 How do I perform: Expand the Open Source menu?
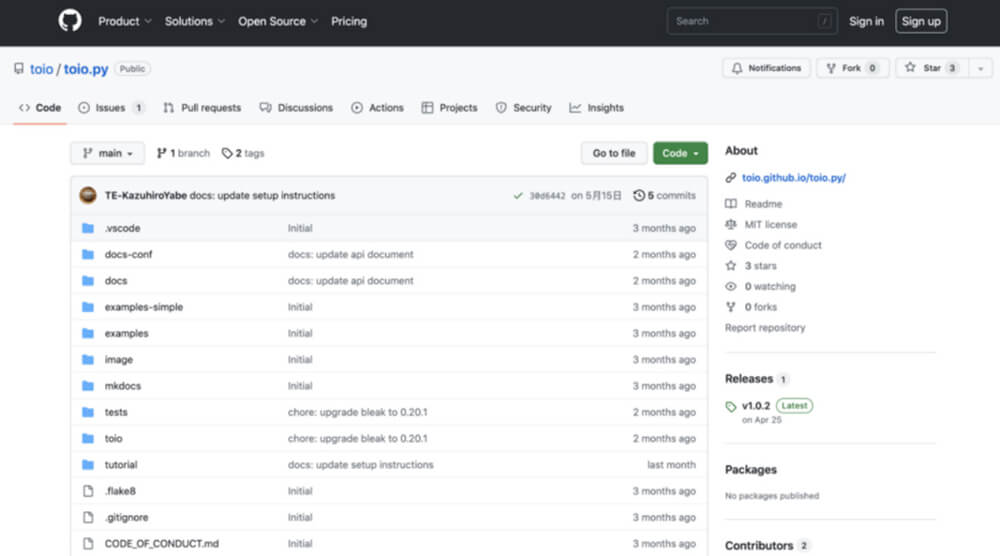point(277,21)
